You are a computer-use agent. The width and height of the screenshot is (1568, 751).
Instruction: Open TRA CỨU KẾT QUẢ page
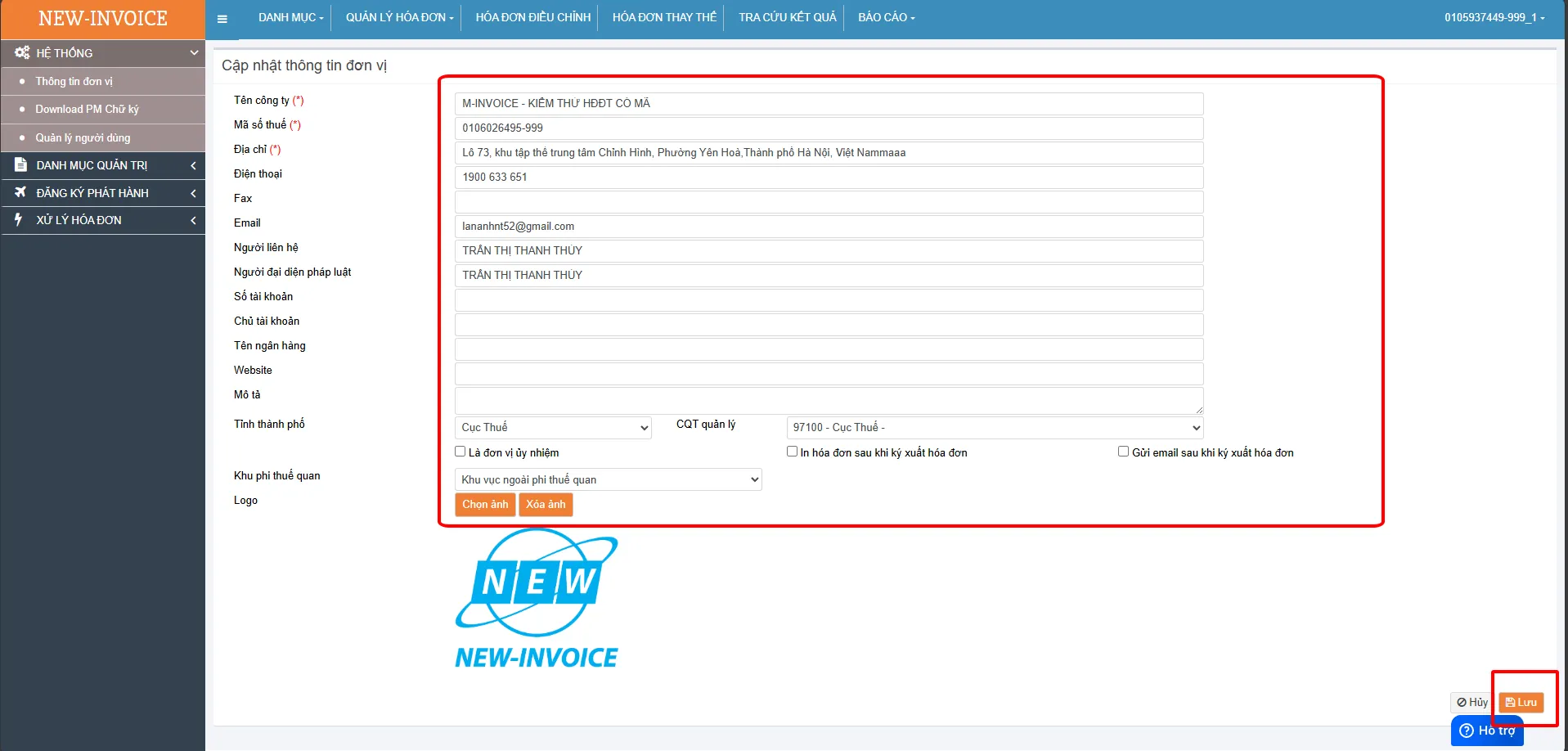(x=788, y=17)
